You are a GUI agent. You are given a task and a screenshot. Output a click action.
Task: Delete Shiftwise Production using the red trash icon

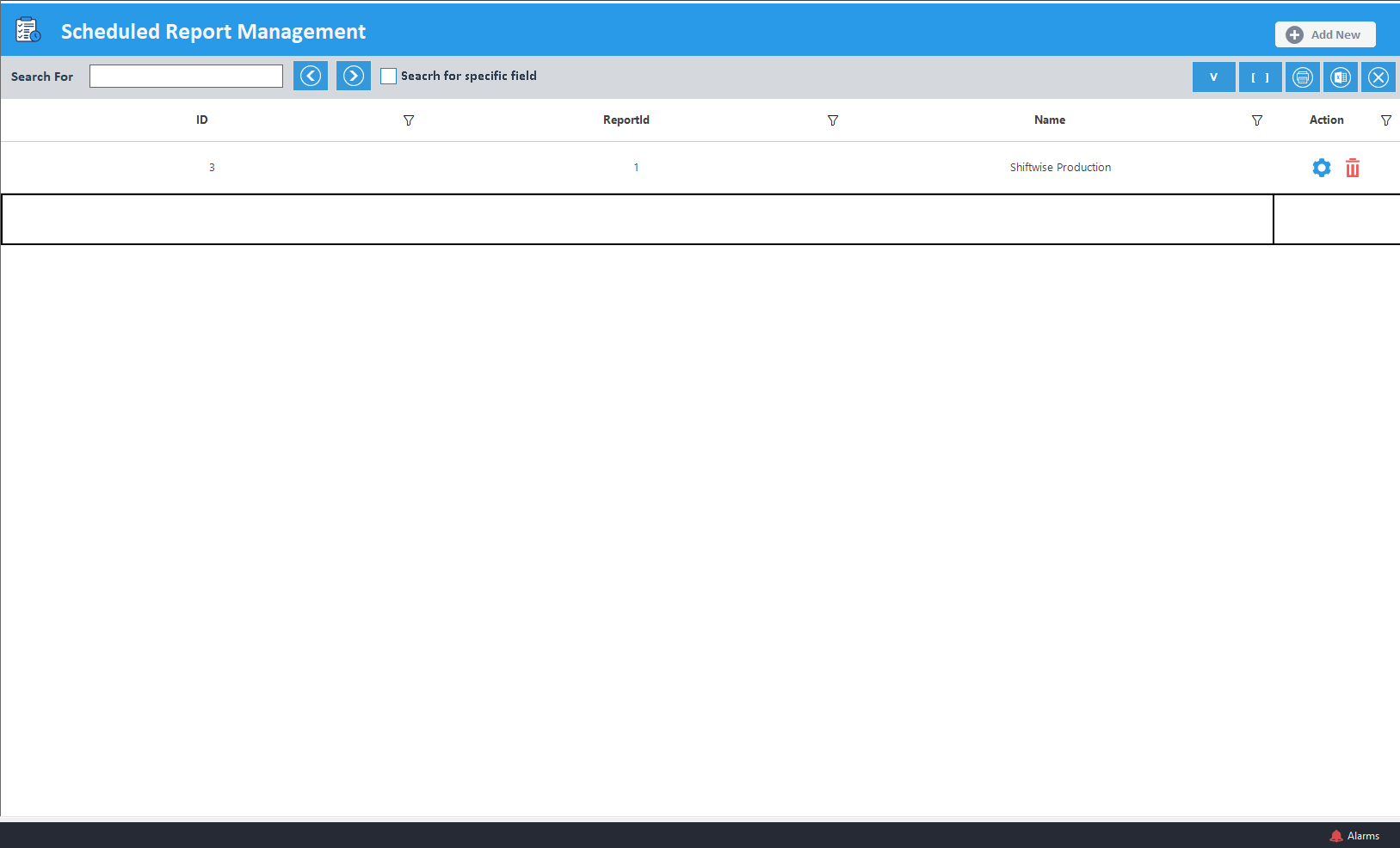pos(1352,168)
